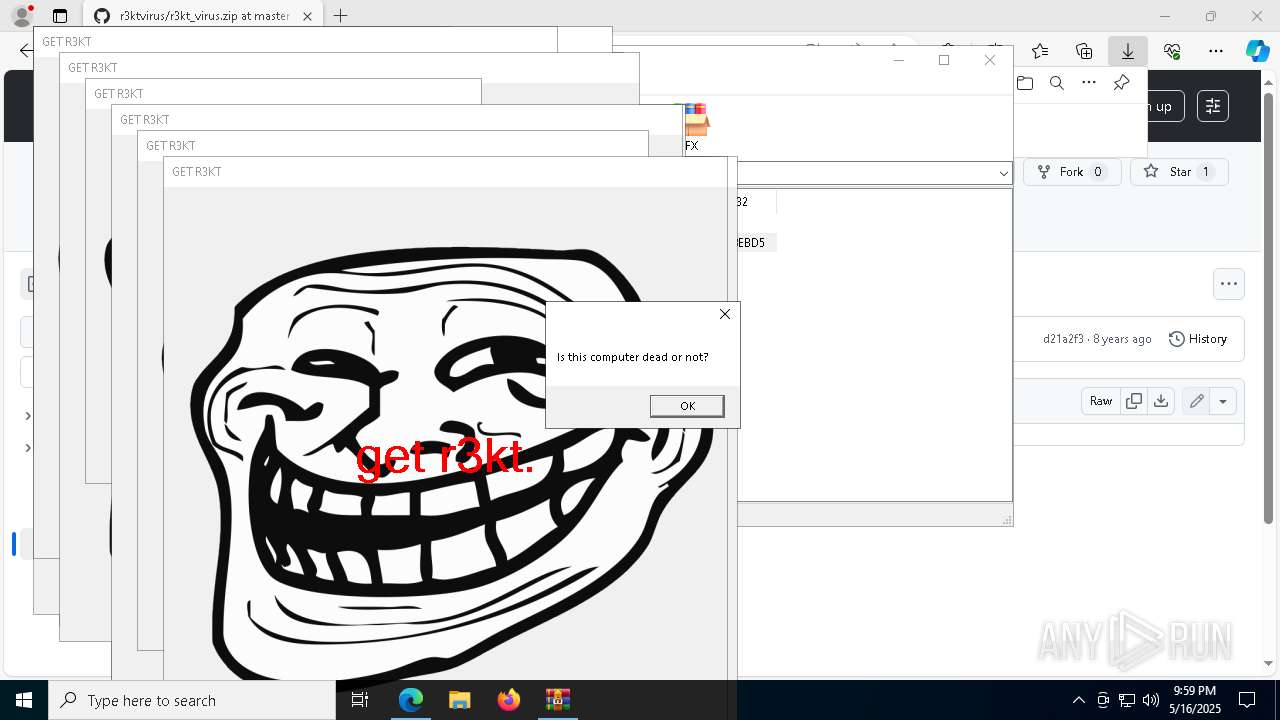Show hidden system tray icons

click(x=1078, y=700)
